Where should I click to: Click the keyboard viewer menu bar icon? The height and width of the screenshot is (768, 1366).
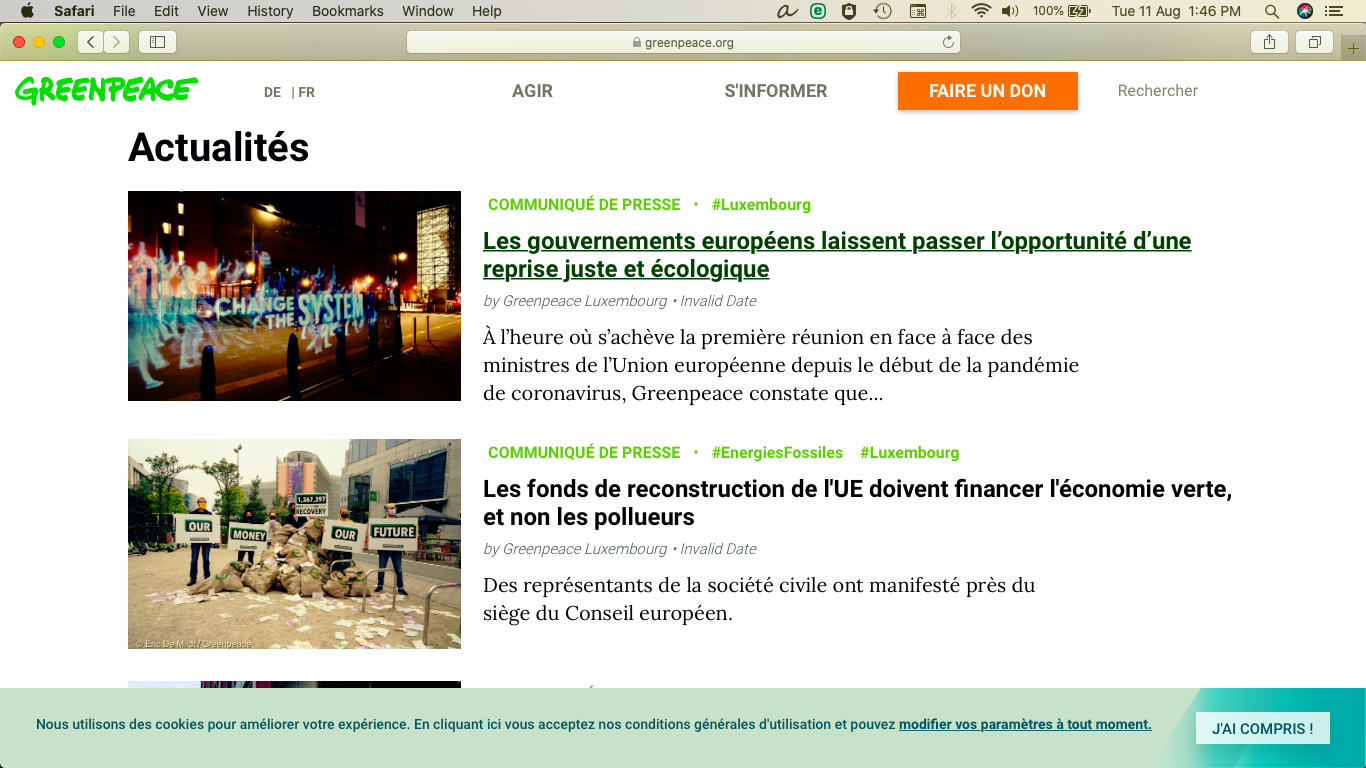[918, 11]
